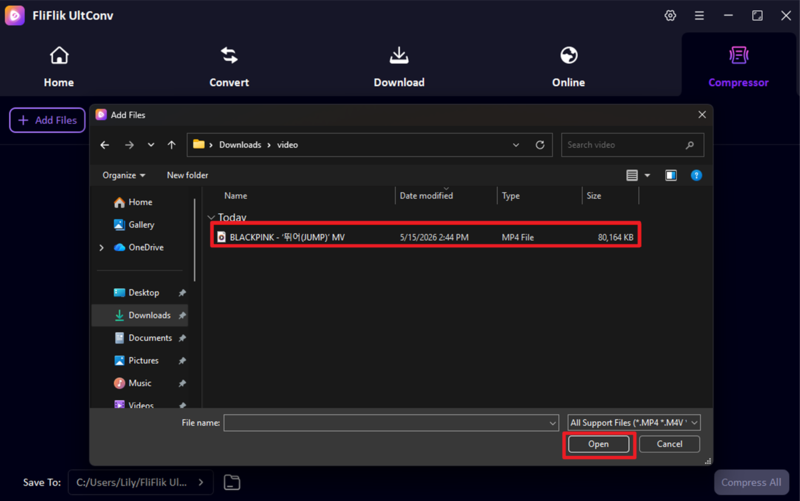Toggle the preview pane

point(671,176)
